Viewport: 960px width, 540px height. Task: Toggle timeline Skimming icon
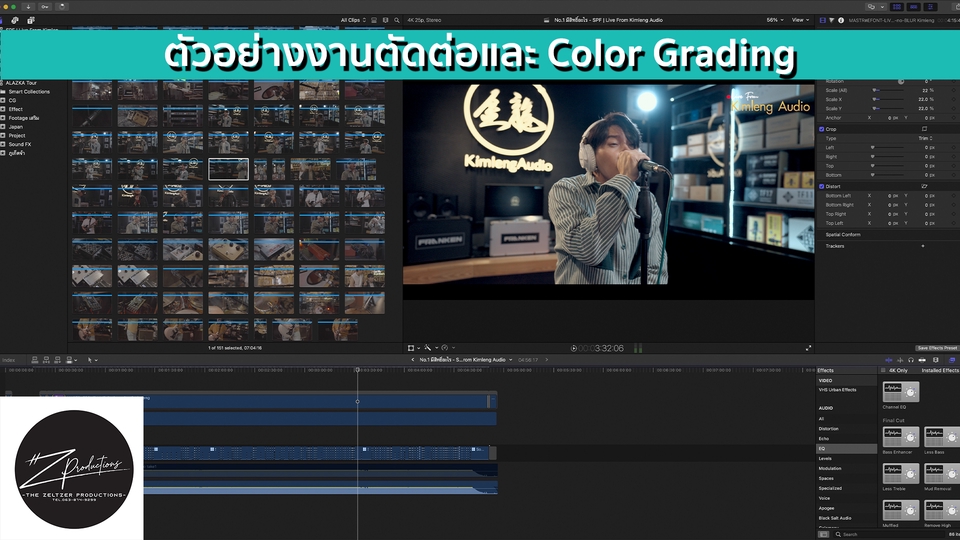pos(890,360)
